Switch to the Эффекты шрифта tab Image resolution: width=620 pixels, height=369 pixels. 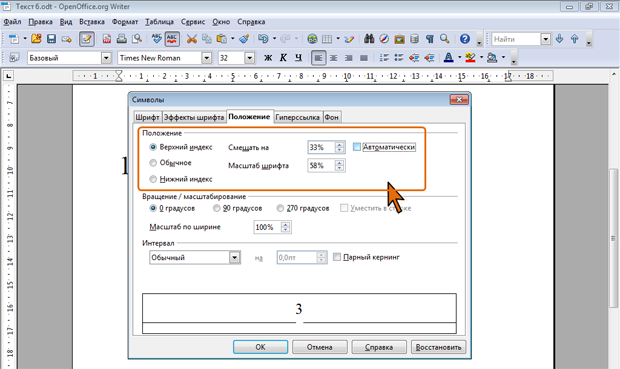point(194,117)
